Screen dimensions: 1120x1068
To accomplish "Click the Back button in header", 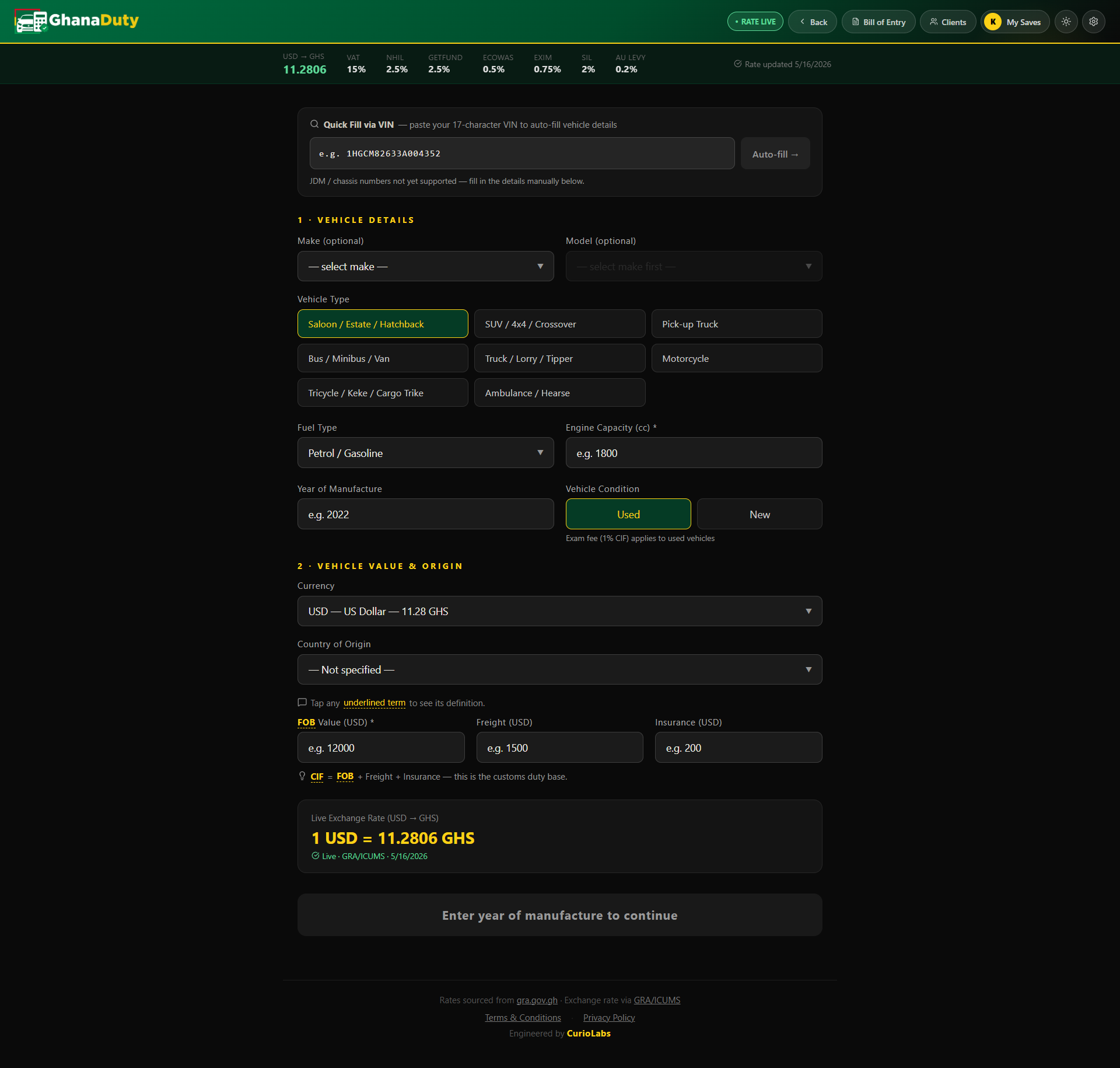I will [x=813, y=22].
